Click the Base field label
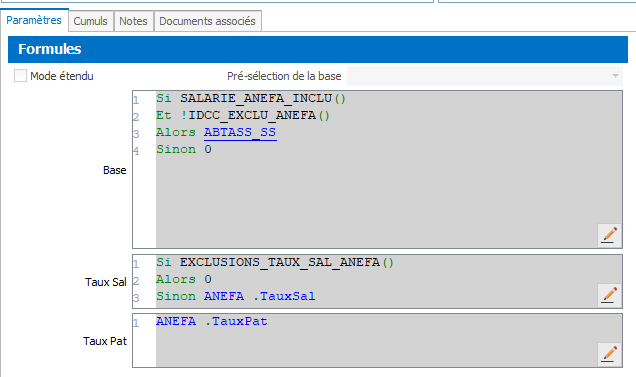Screen dimensions: 636x377 114,170
